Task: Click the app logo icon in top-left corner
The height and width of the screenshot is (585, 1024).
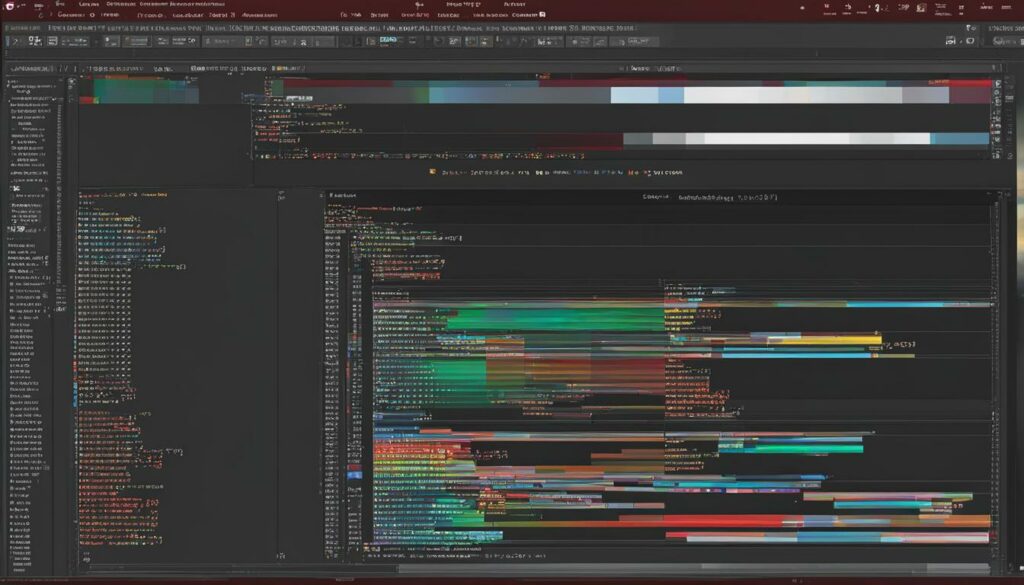Action: [x=9, y=5]
